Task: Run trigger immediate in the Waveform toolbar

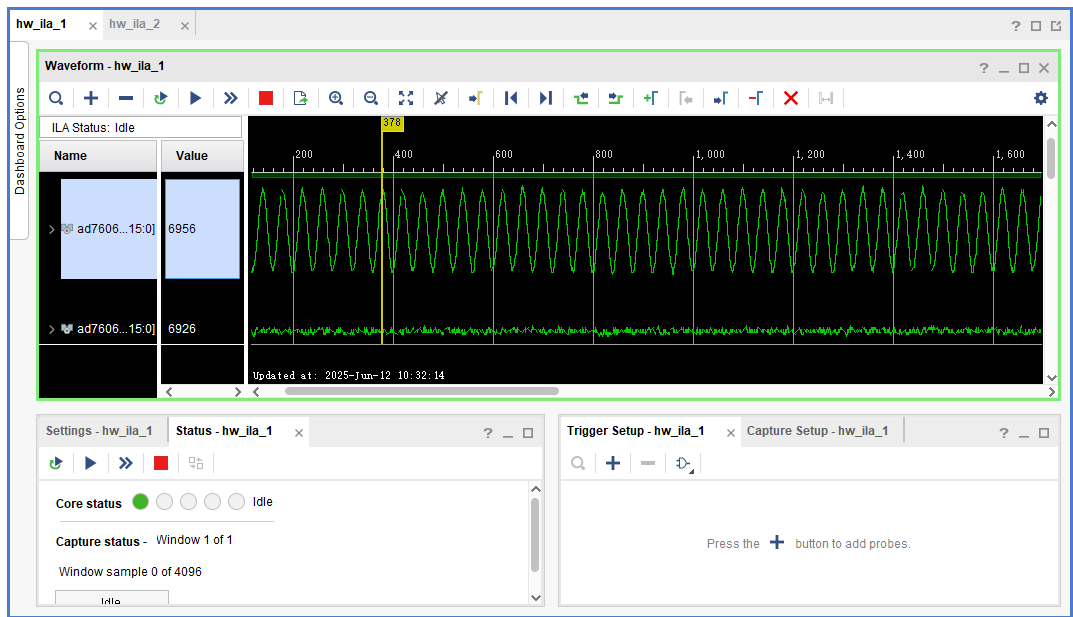Action: click(x=231, y=99)
